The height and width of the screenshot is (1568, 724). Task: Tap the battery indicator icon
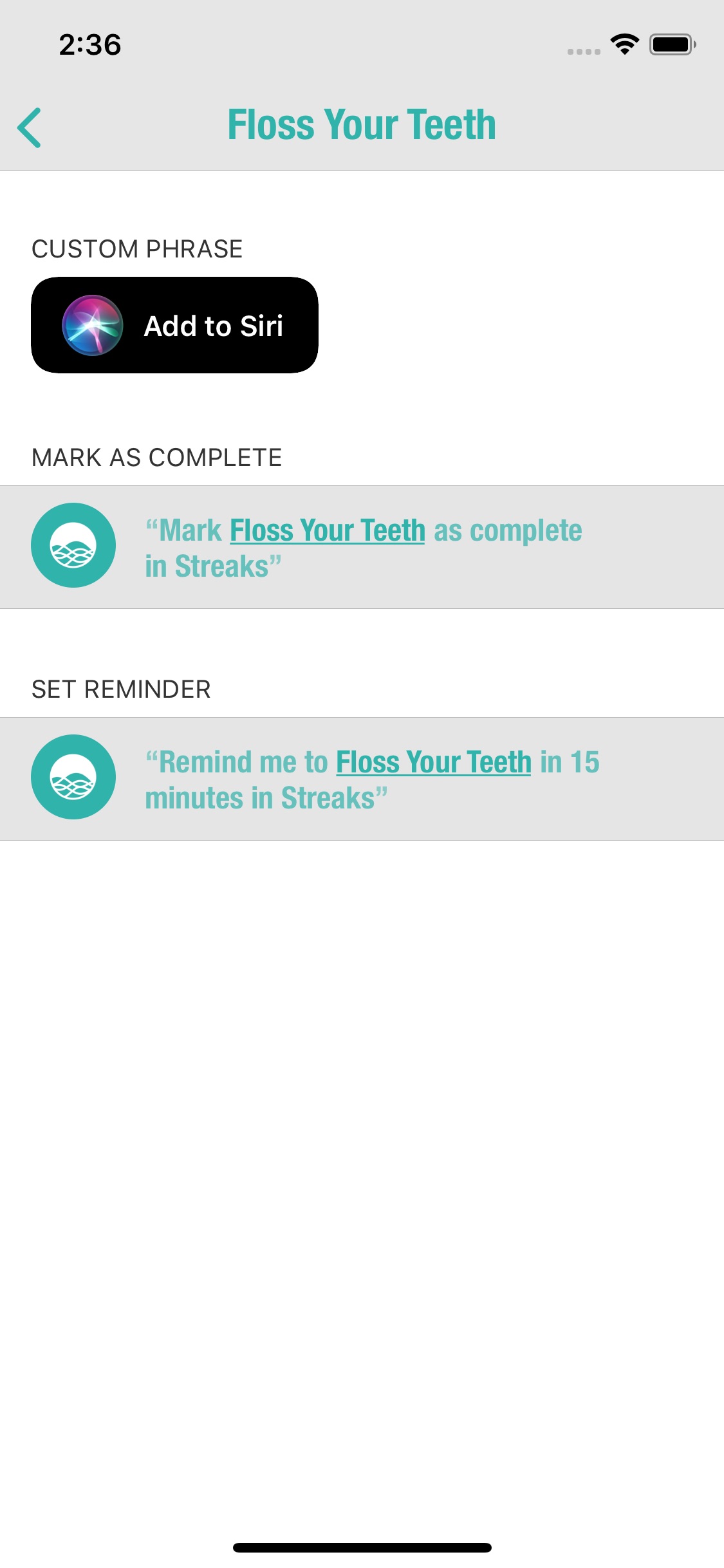coord(673,44)
